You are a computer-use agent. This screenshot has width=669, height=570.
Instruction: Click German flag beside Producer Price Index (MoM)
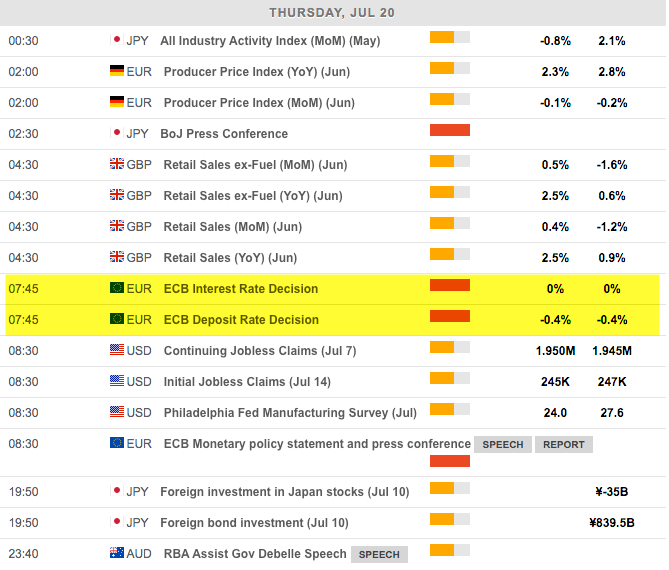tap(116, 102)
